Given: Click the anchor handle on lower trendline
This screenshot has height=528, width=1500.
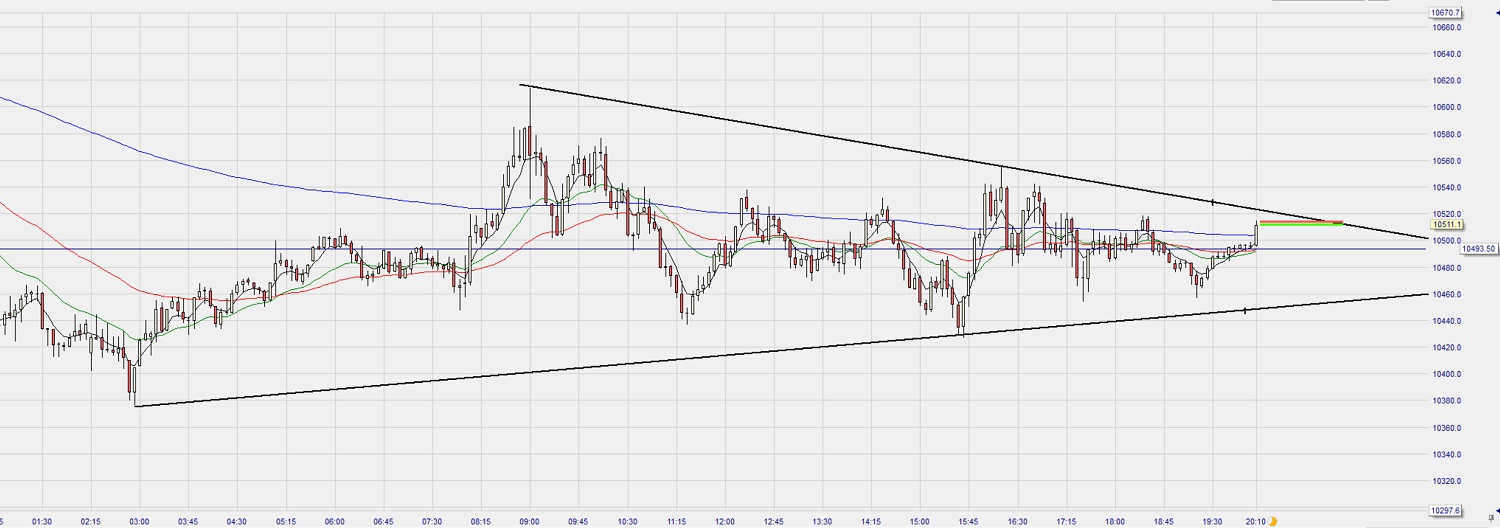Looking at the screenshot, I should (1245, 311).
